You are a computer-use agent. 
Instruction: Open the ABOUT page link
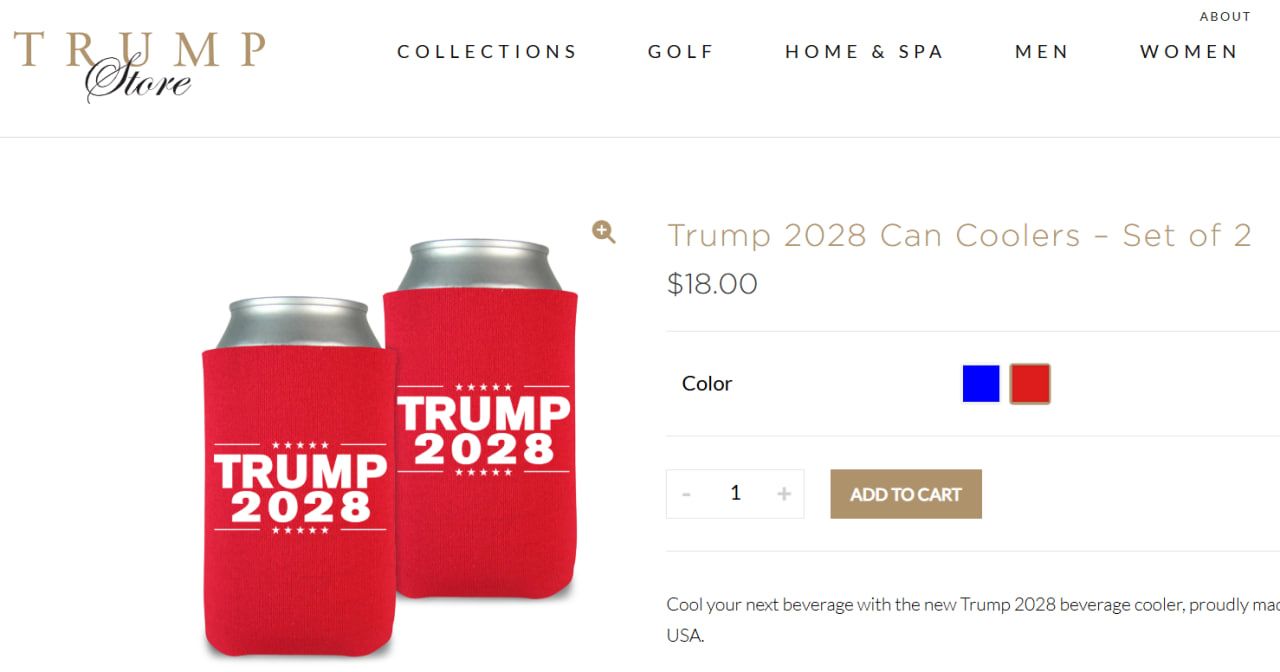tap(1225, 16)
